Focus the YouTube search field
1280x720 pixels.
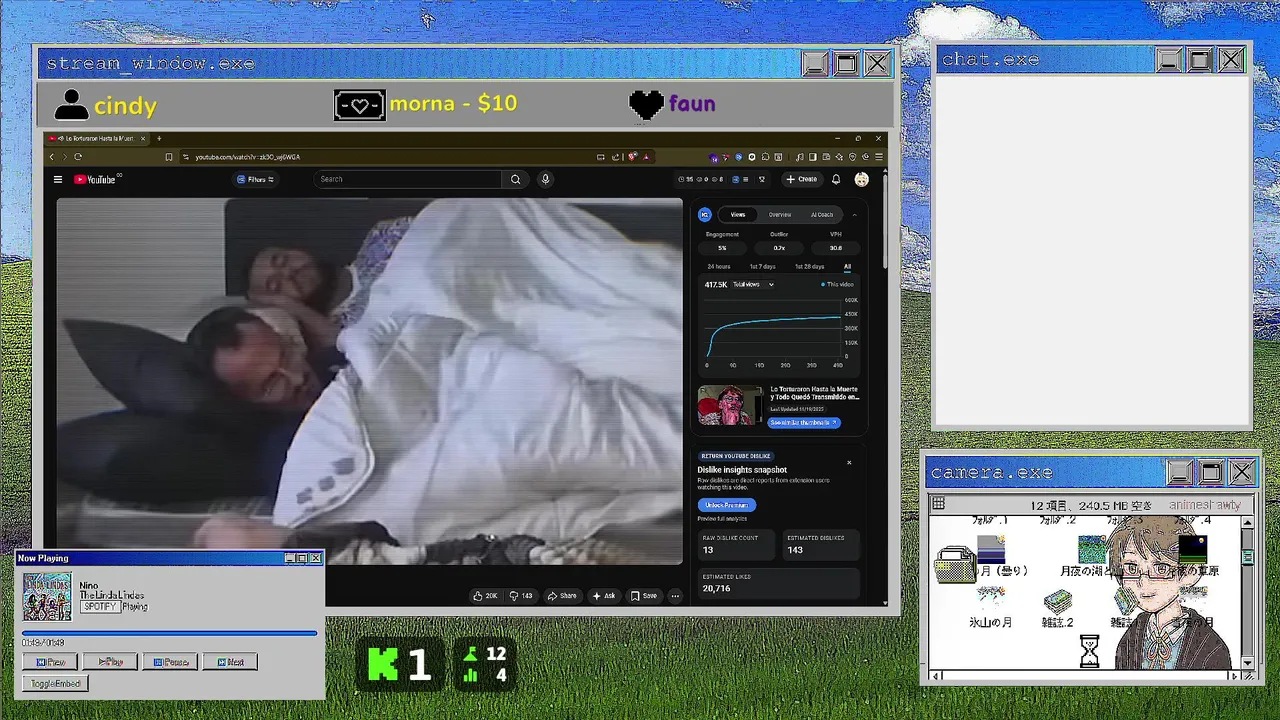408,180
